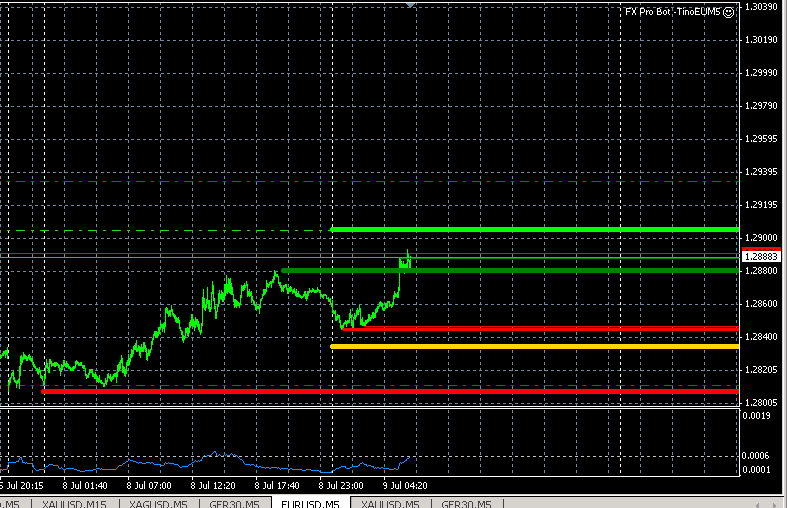Click the green price line at latest peak

pos(407,251)
